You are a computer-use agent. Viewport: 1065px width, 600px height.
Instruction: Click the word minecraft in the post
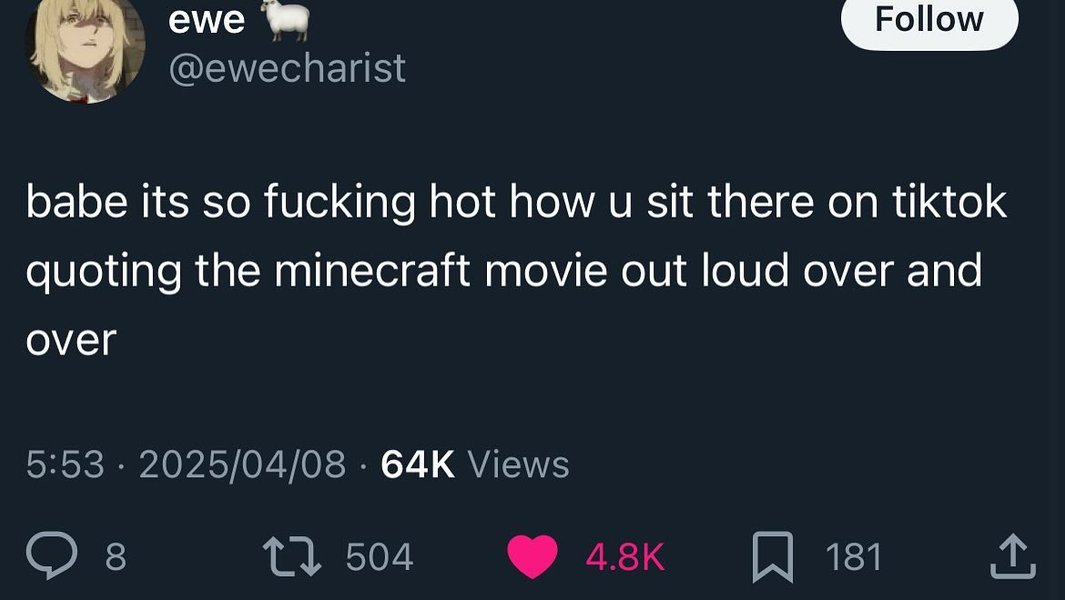pos(372,270)
